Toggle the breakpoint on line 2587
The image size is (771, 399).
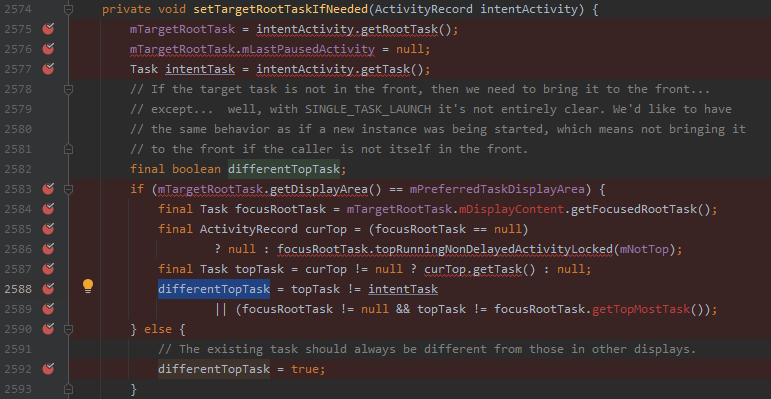[x=48, y=269]
